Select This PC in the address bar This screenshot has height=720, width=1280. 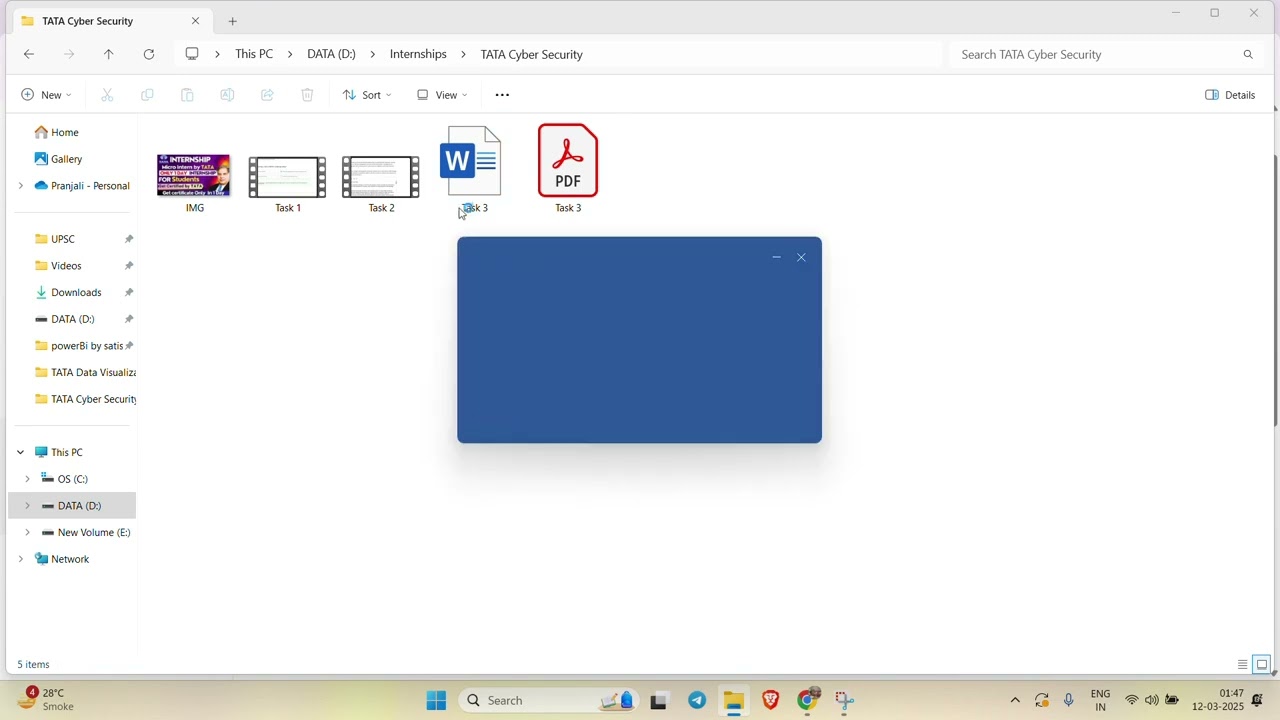coord(254,54)
